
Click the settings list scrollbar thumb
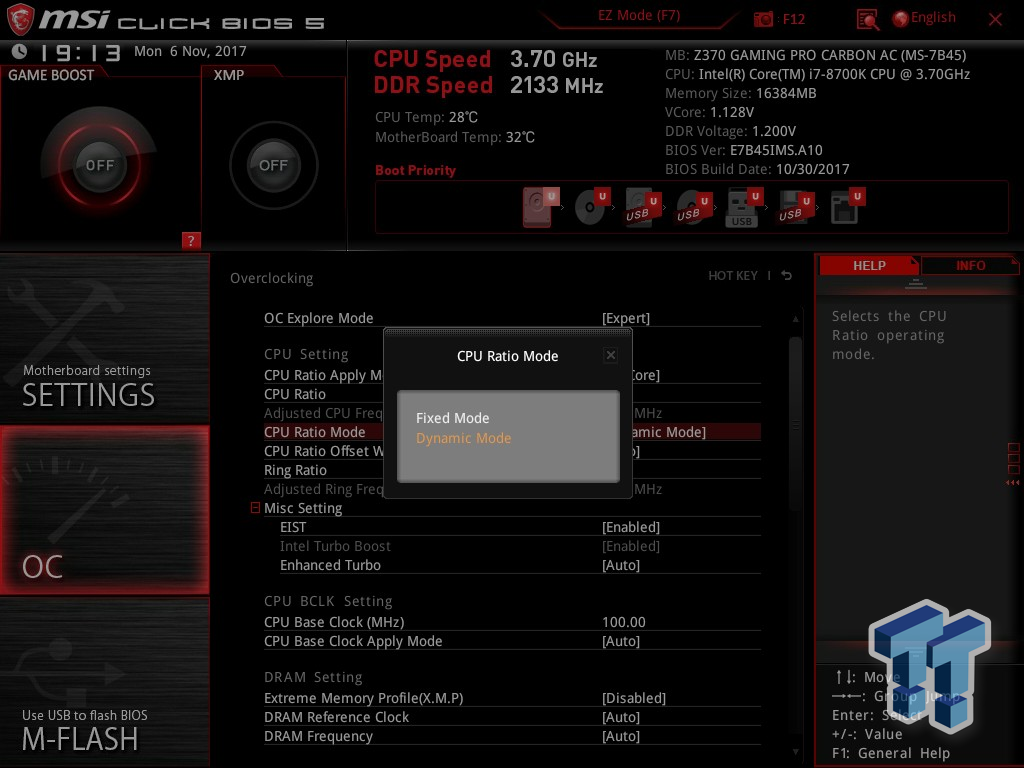(795, 424)
